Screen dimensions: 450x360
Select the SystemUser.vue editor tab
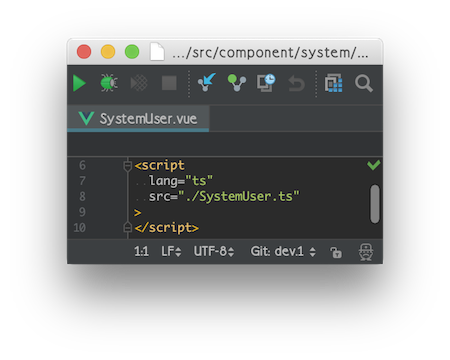[138, 119]
